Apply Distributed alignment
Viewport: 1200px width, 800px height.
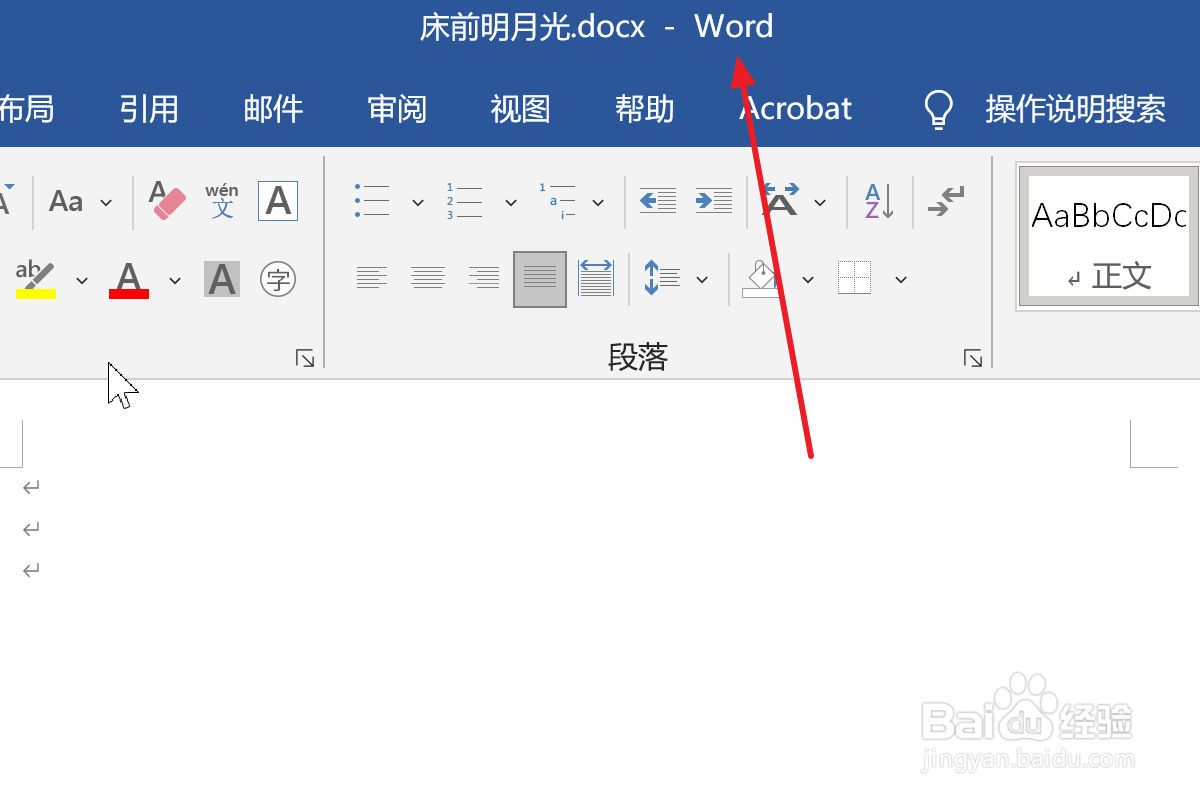pos(596,279)
